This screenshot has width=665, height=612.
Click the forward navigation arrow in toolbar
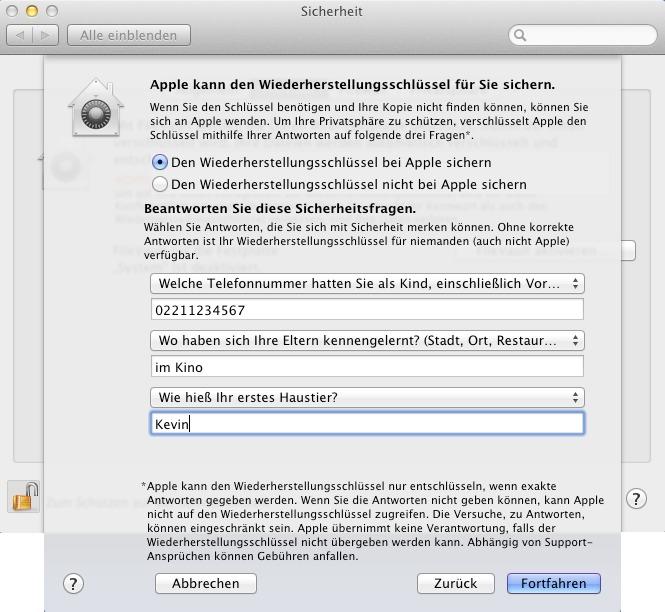click(x=45, y=35)
